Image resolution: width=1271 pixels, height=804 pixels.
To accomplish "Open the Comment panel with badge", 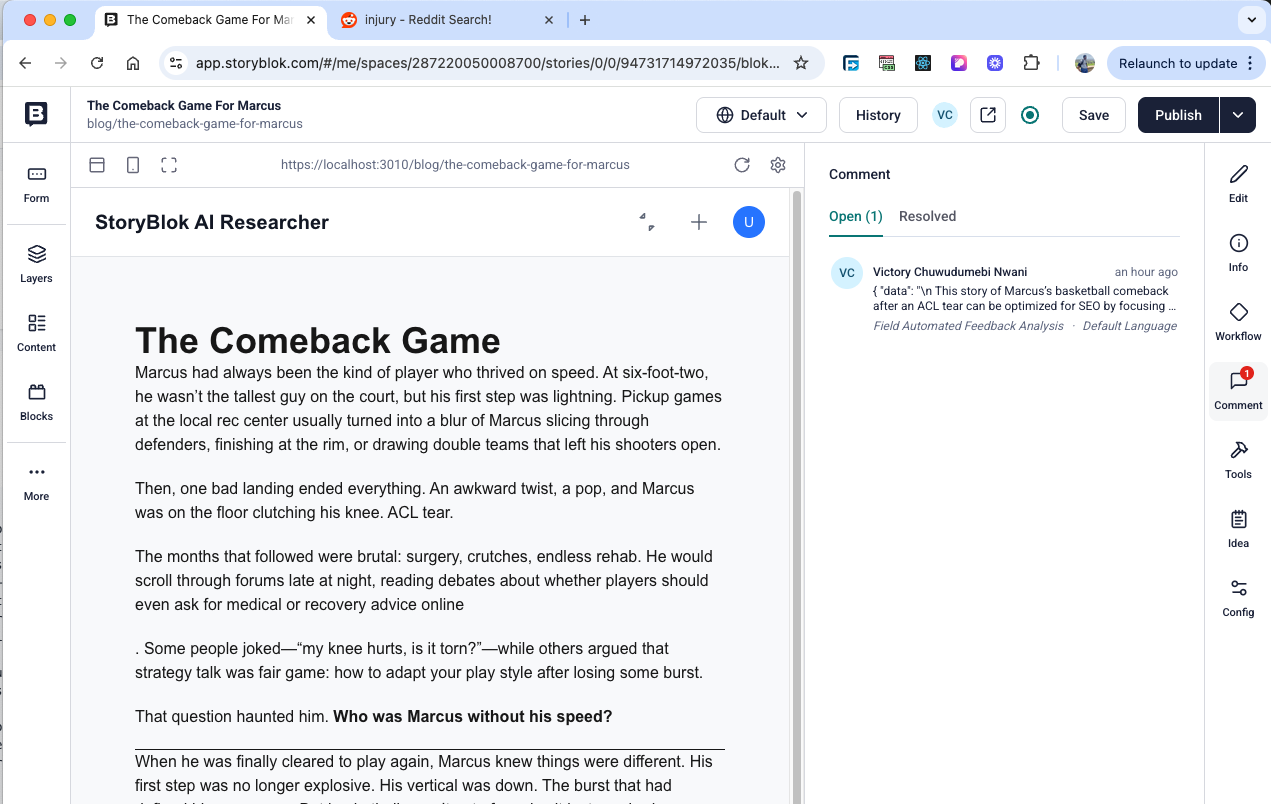I will point(1238,391).
